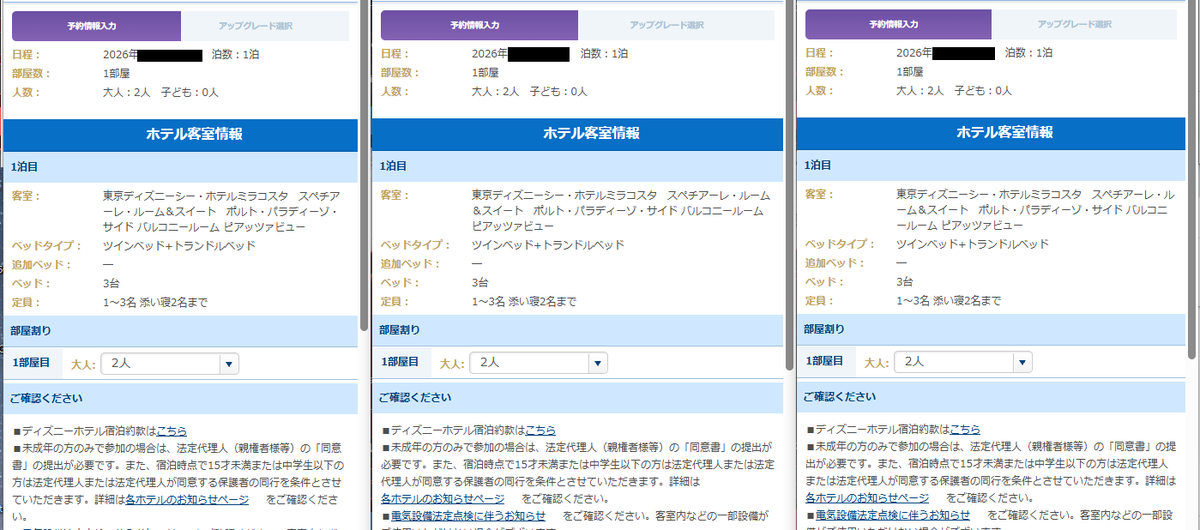
Task: Click 1部屋目 label in middle panel
Action: coord(401,363)
